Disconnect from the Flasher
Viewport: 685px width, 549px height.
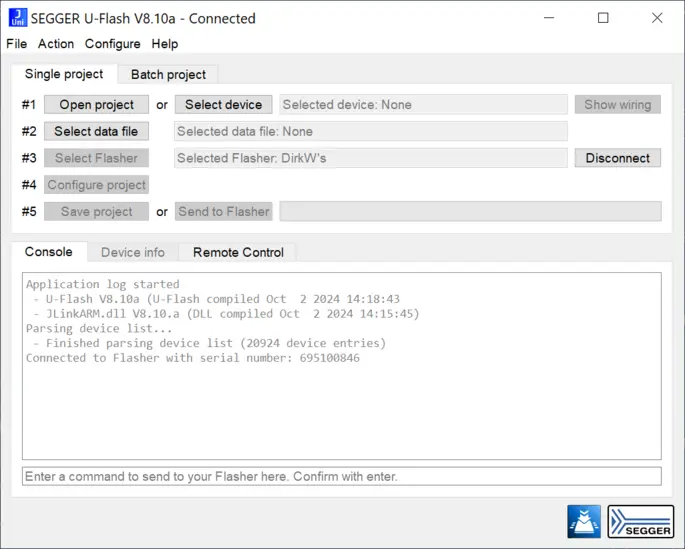click(618, 158)
